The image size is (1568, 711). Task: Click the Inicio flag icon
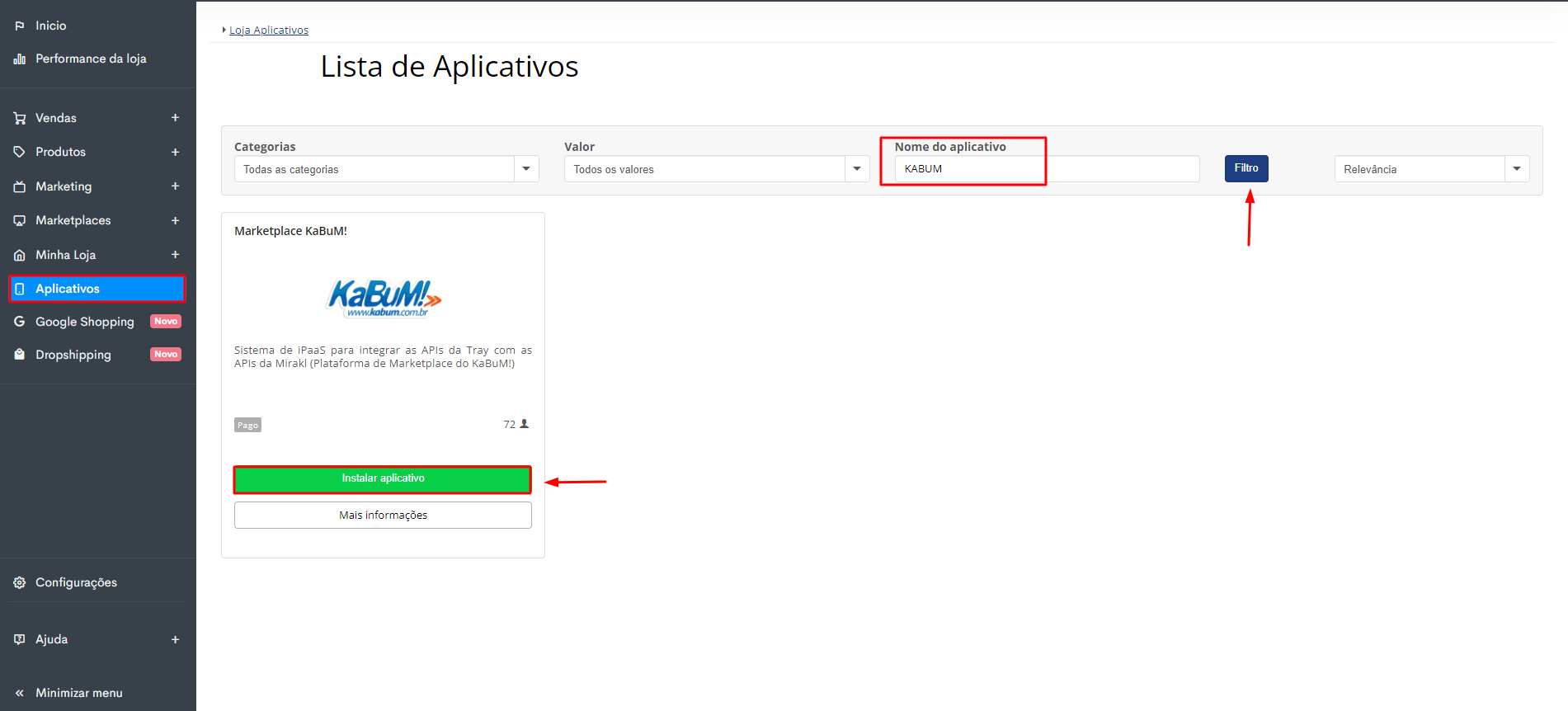pyautogui.click(x=20, y=26)
